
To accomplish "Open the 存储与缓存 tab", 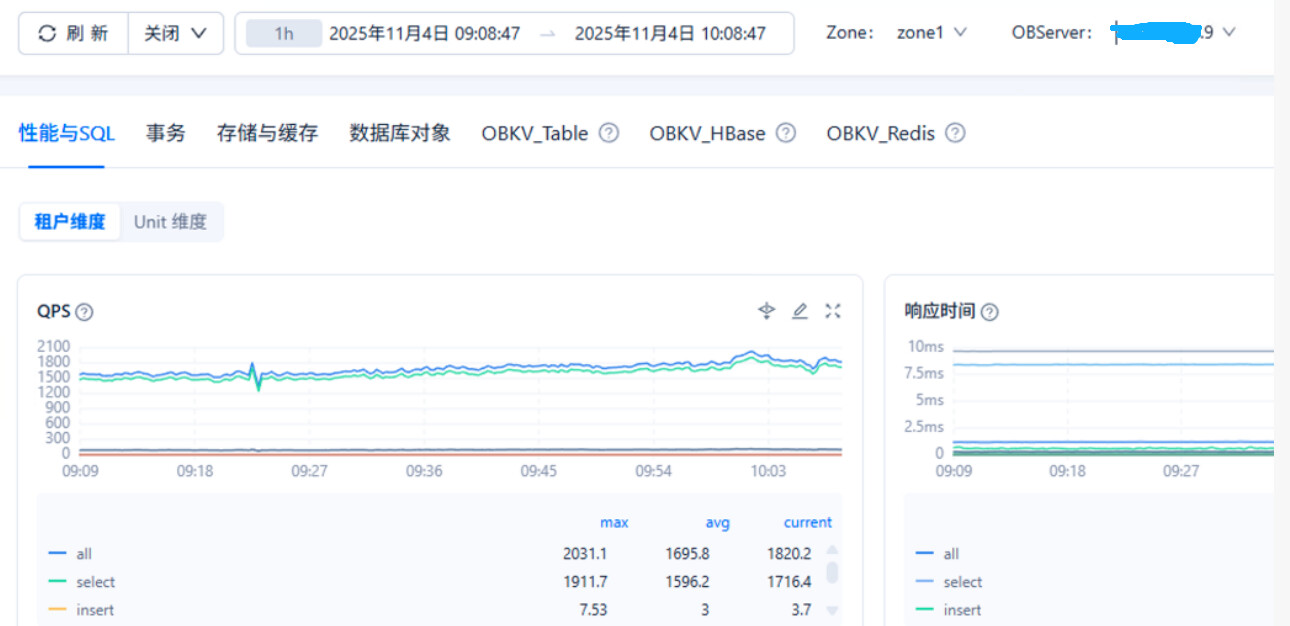I will point(267,133).
